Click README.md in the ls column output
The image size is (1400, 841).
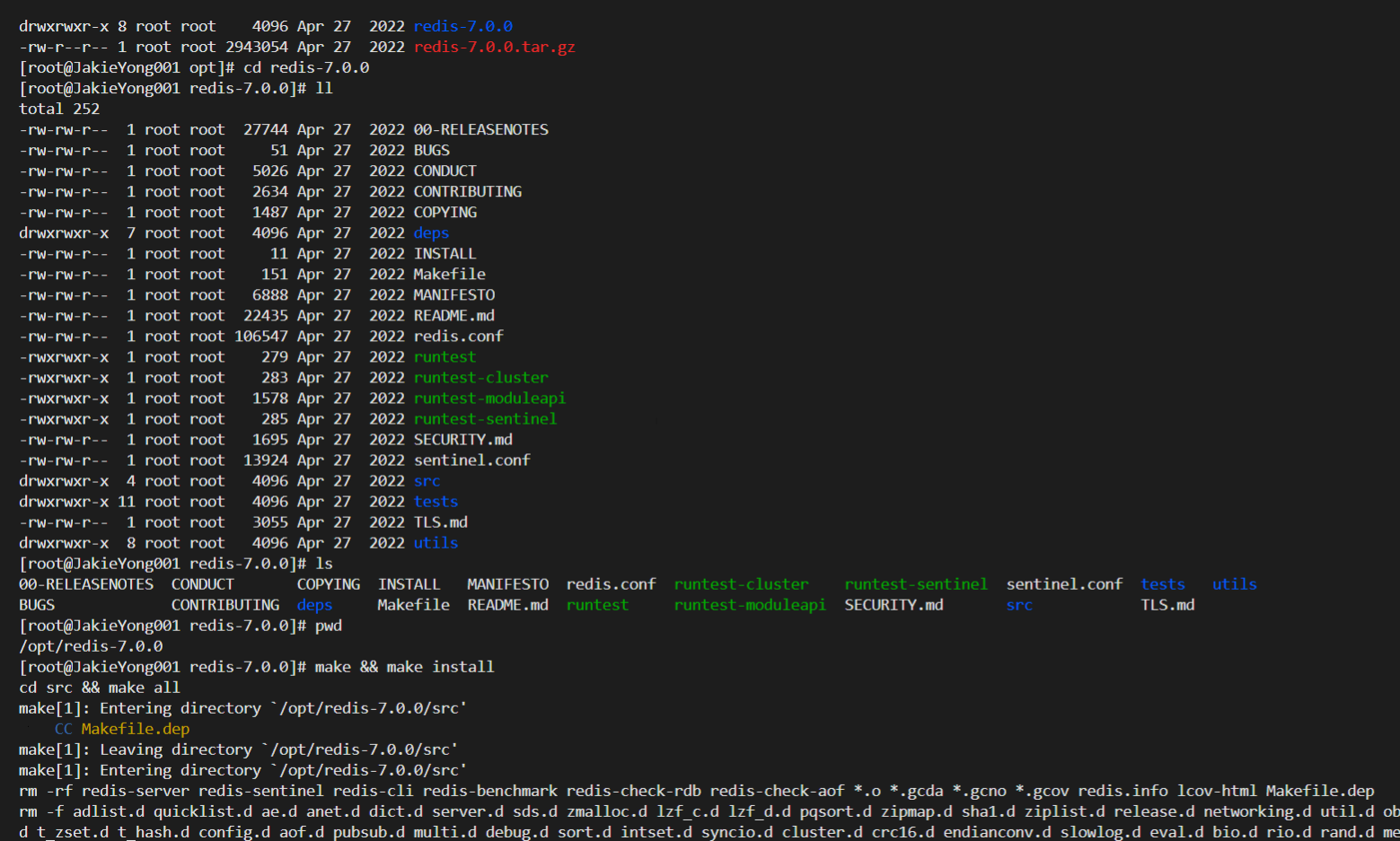508,604
